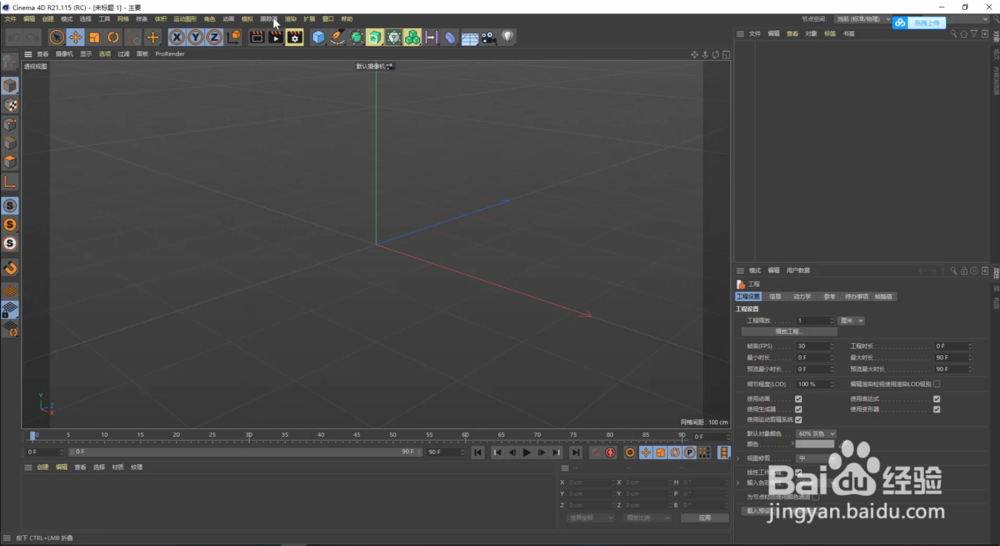The image size is (1000, 546).
Task: Click the timeline playhead at frame 0
Action: (33, 436)
